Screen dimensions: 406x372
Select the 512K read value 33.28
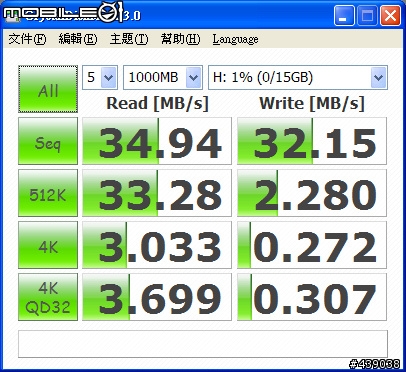click(x=157, y=193)
